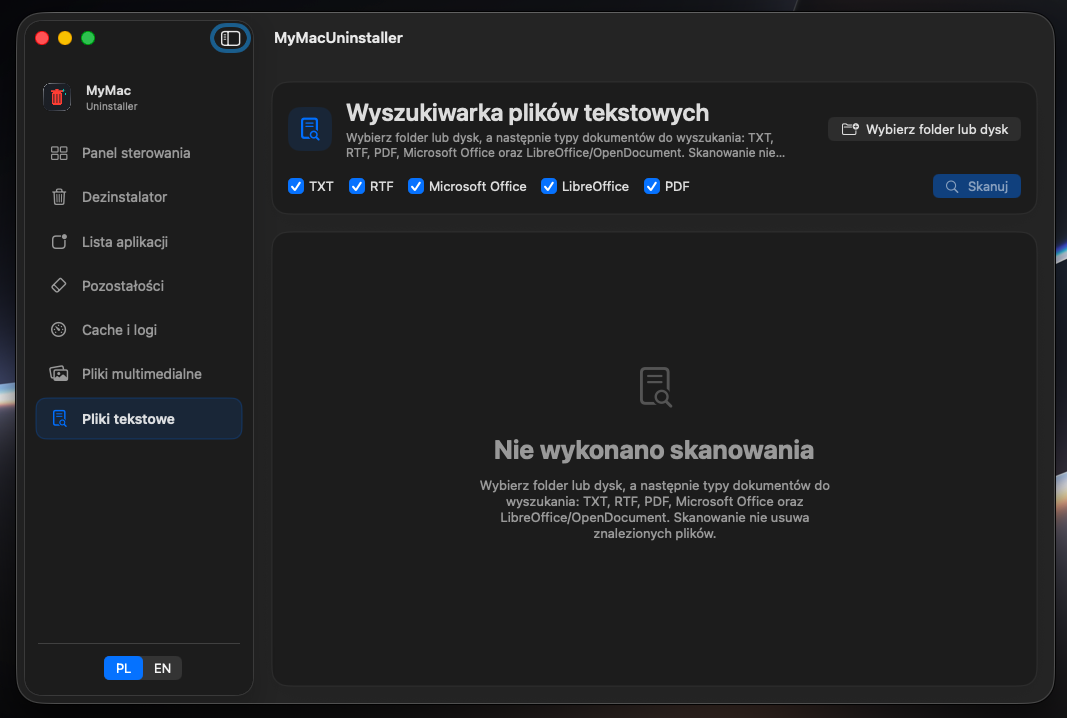Click the Pozostałości eraser icon
Viewport: 1067px width, 718px height.
click(x=59, y=286)
